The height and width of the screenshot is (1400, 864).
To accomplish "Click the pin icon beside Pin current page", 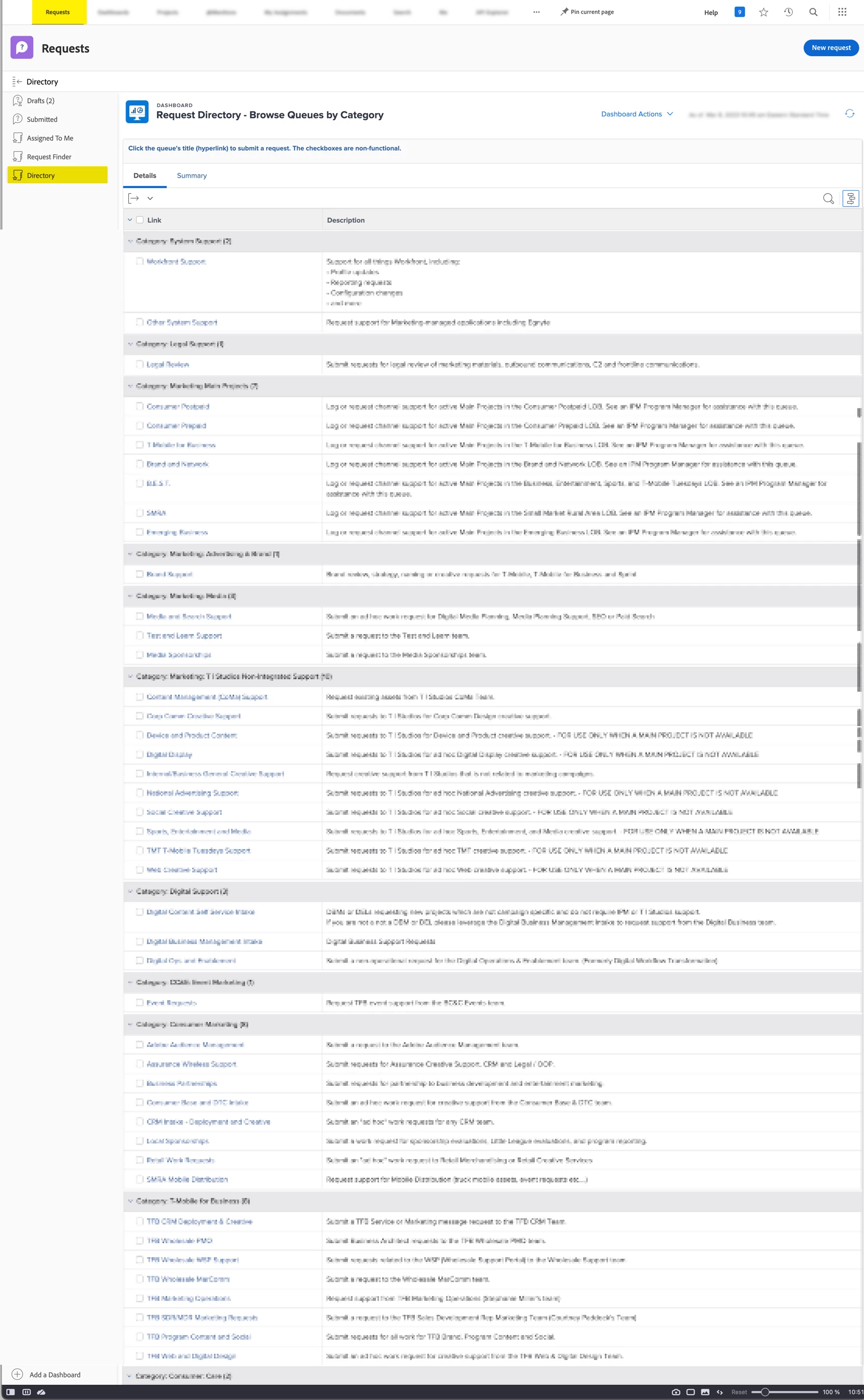I will click(564, 12).
